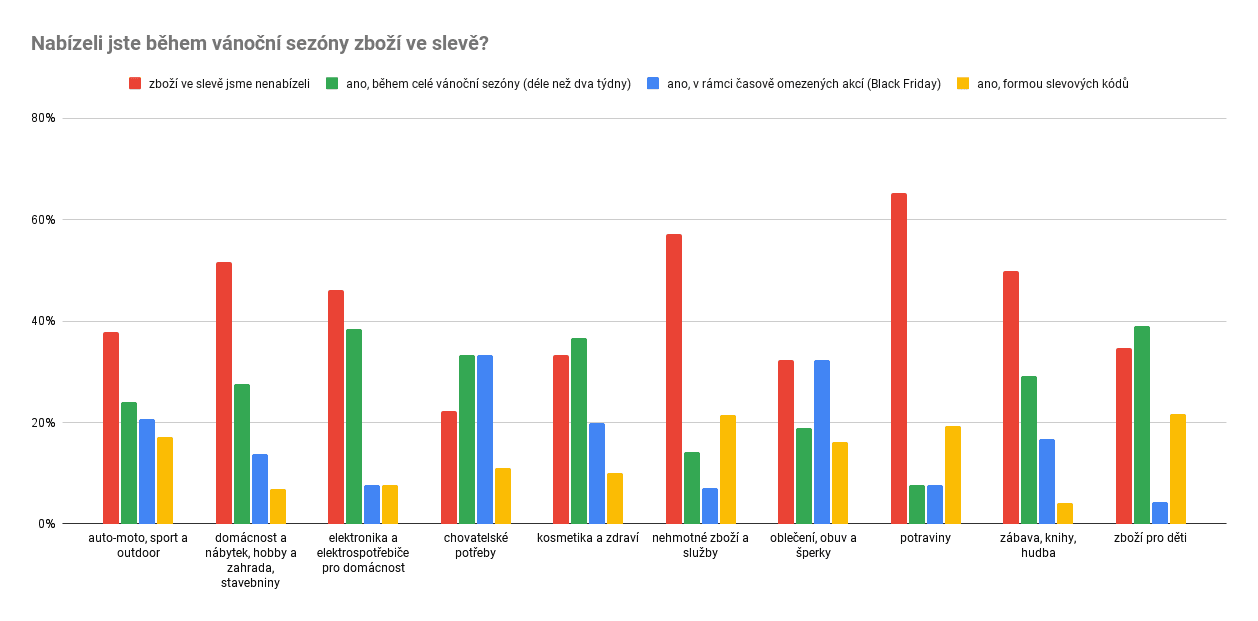Click the green bar for kosmetika a zdraví

(579, 430)
